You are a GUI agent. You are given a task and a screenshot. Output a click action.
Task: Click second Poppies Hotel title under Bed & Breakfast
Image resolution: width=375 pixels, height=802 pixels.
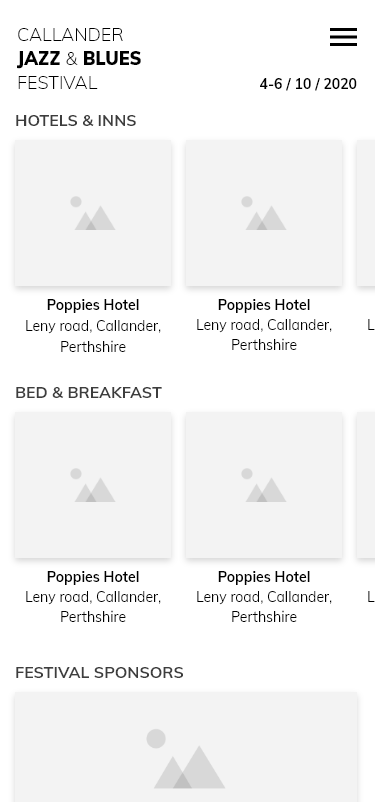click(264, 577)
